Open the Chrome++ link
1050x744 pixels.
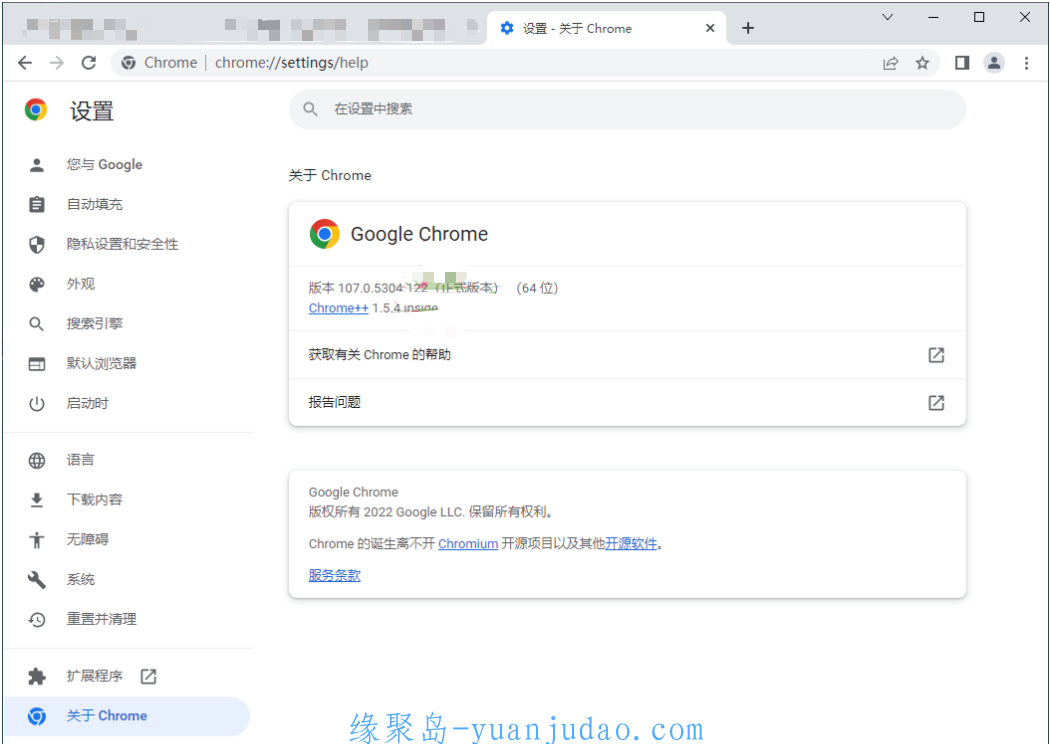[338, 308]
